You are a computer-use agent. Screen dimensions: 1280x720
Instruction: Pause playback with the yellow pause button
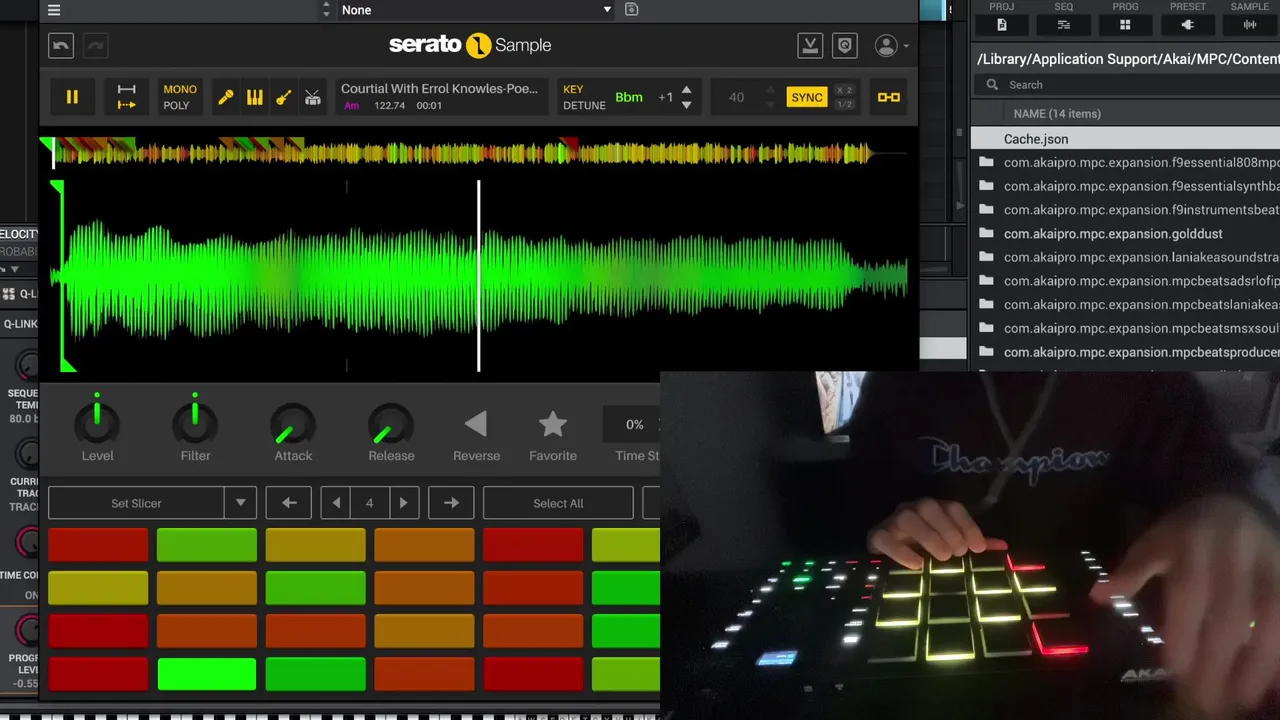72,97
